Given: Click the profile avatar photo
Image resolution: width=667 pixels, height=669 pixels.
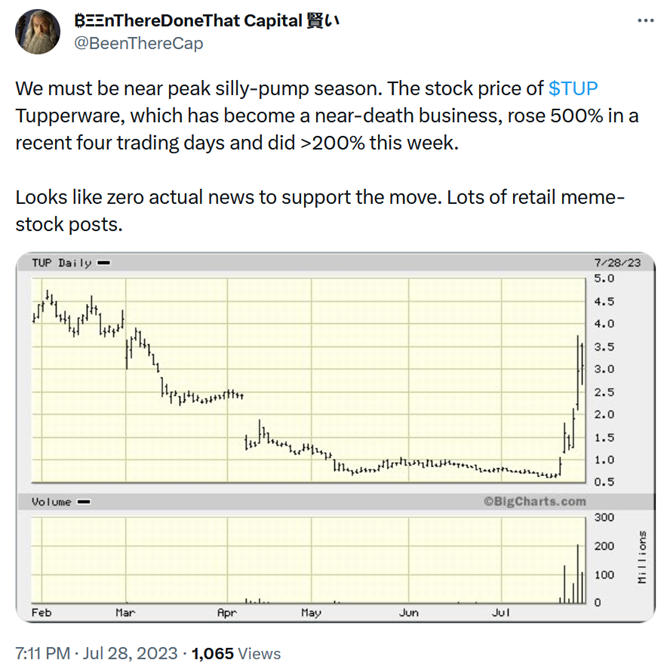Looking at the screenshot, I should coord(36,33).
